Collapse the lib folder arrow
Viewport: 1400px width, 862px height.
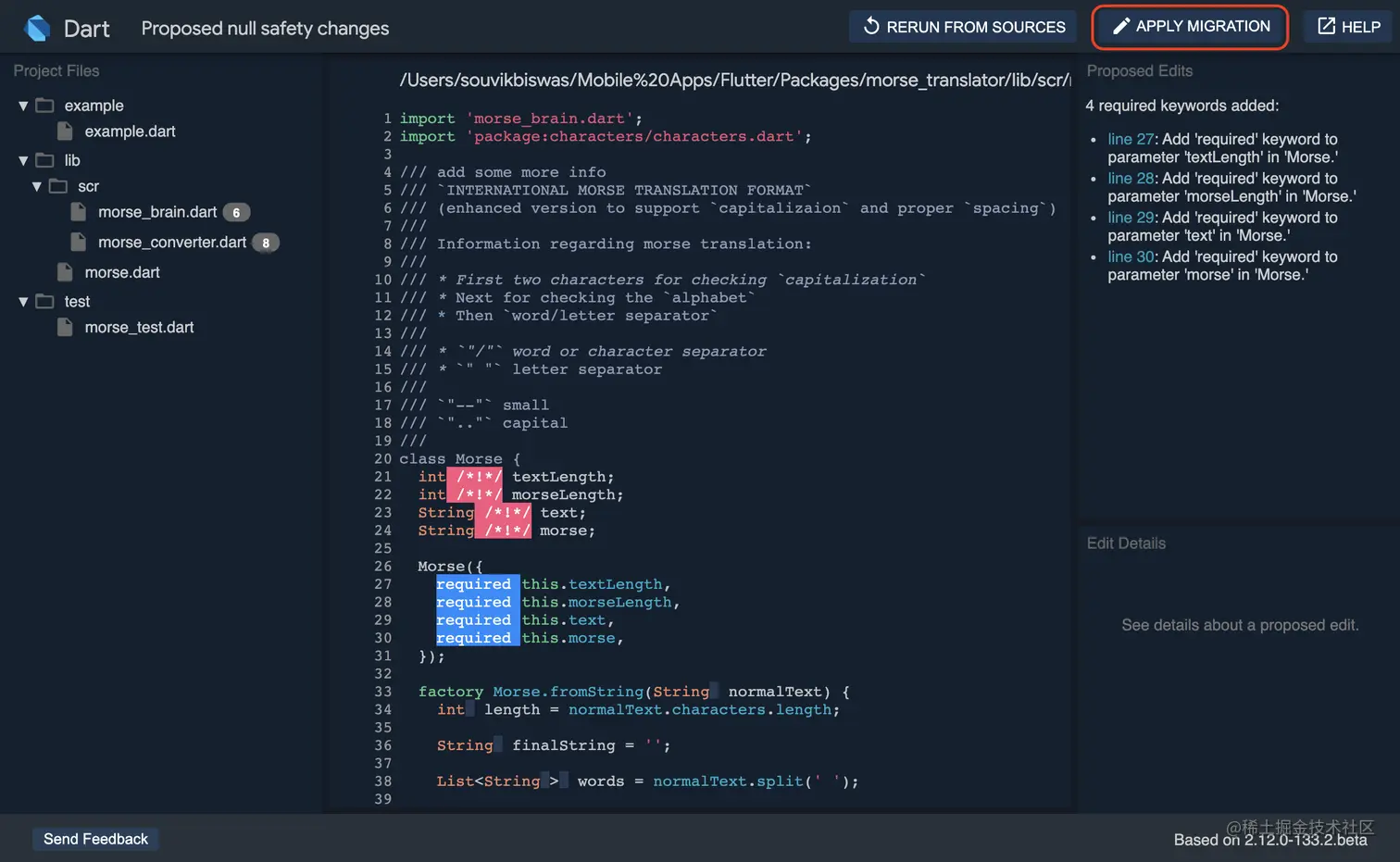pyautogui.click(x=23, y=161)
